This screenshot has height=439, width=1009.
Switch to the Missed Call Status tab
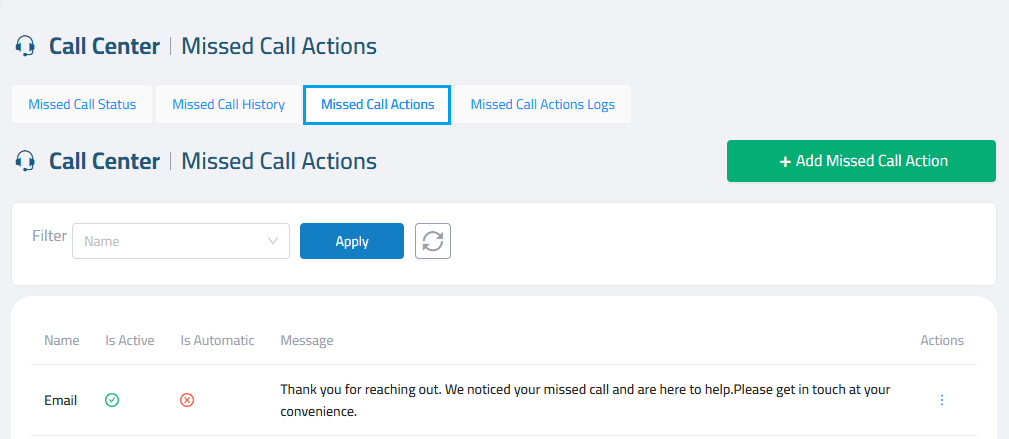coord(82,104)
